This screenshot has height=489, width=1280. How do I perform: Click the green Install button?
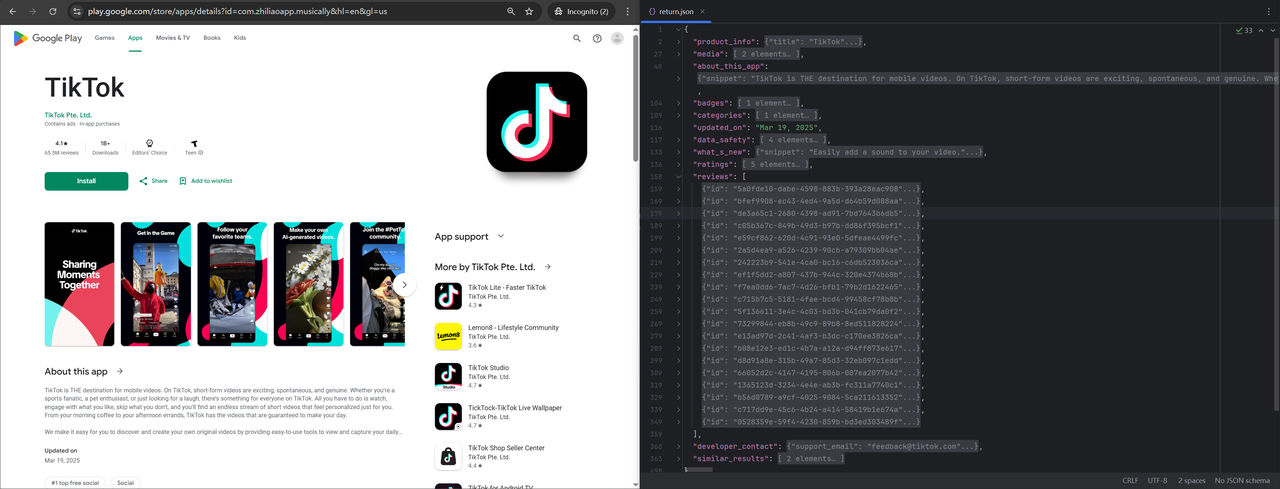86,181
